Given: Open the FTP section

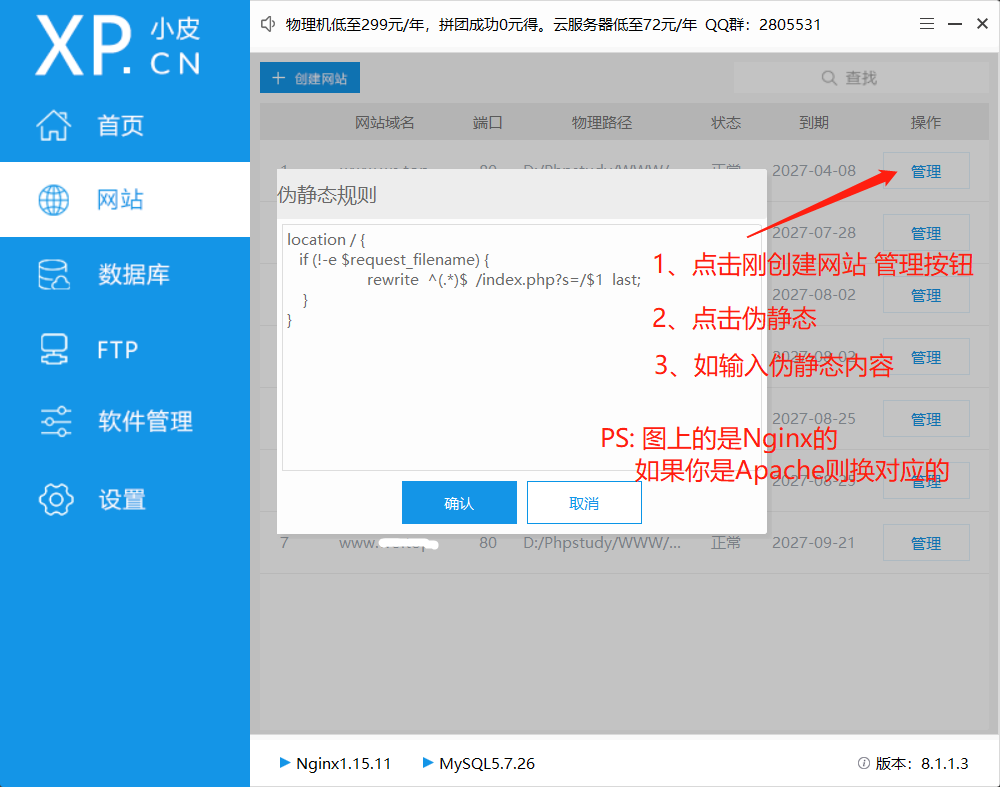Looking at the screenshot, I should click(x=125, y=349).
